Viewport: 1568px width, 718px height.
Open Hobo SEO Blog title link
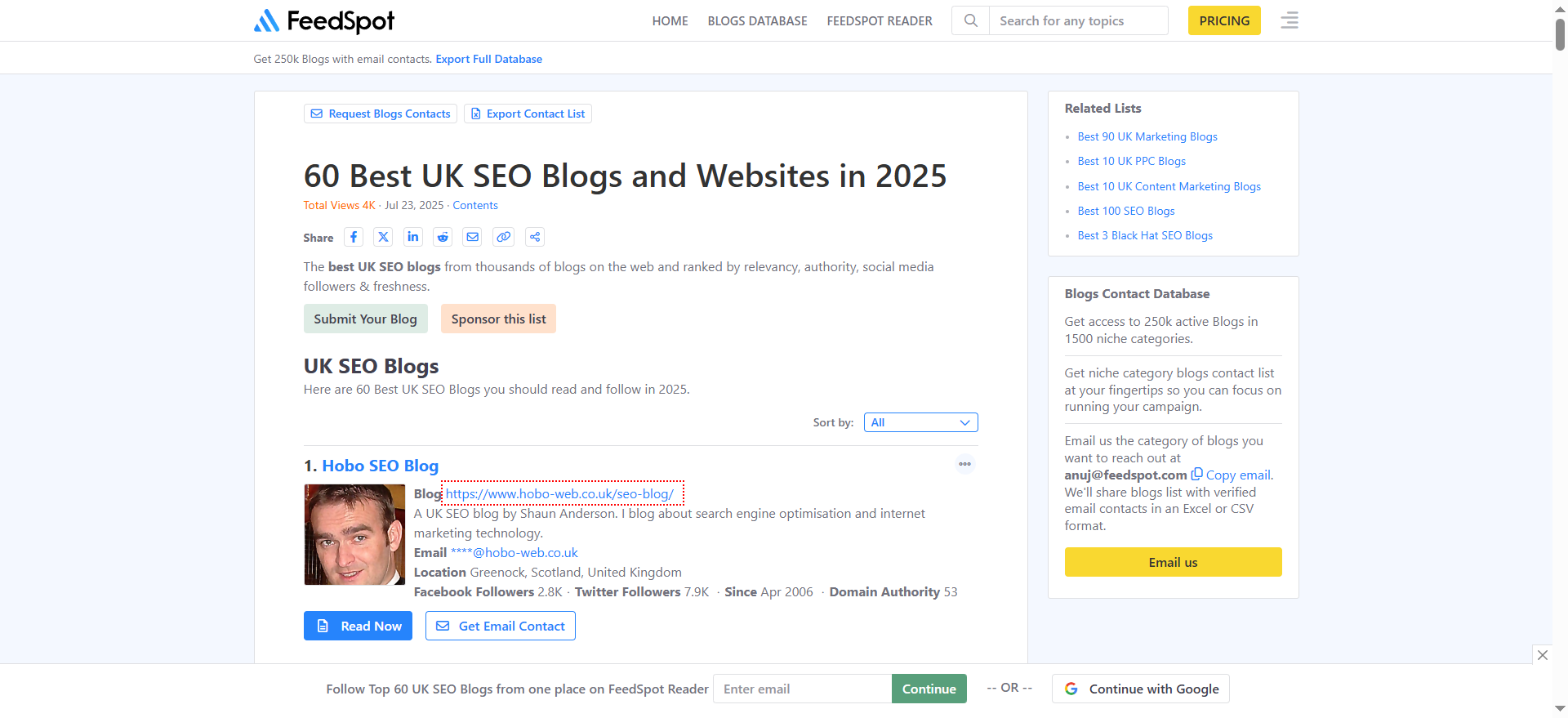click(381, 466)
